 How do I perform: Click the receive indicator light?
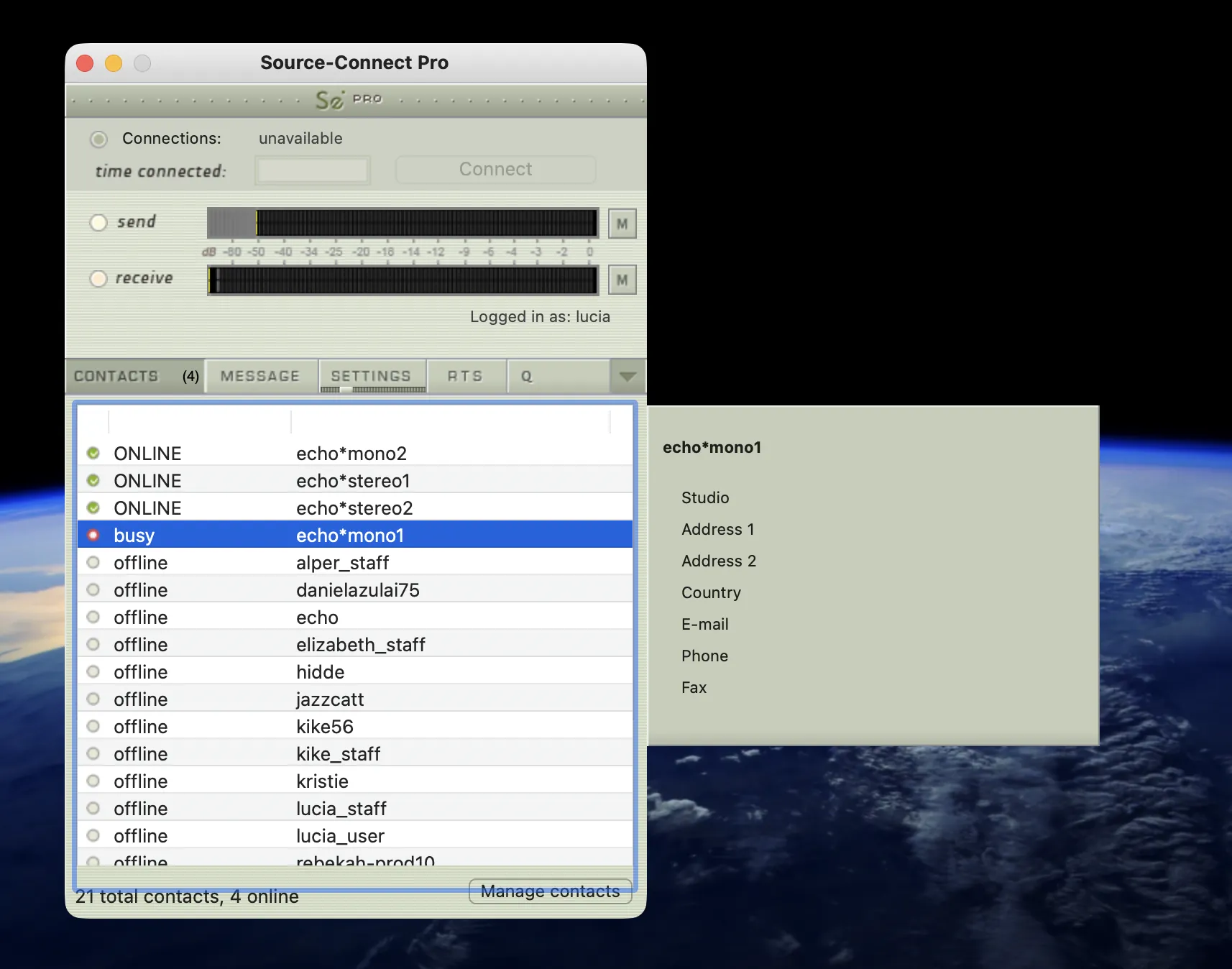98,278
